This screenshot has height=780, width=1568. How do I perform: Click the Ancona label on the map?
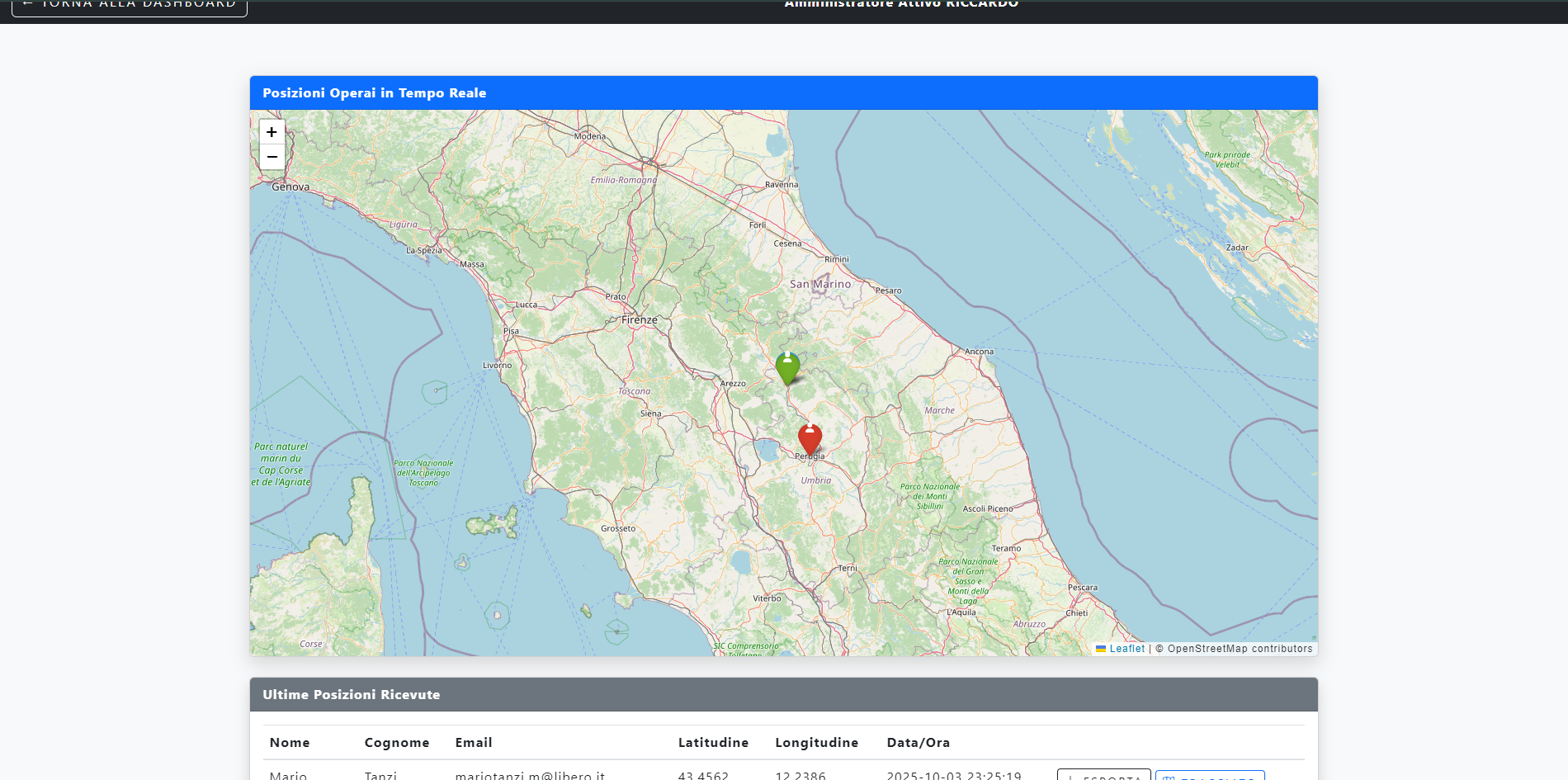coord(979,352)
